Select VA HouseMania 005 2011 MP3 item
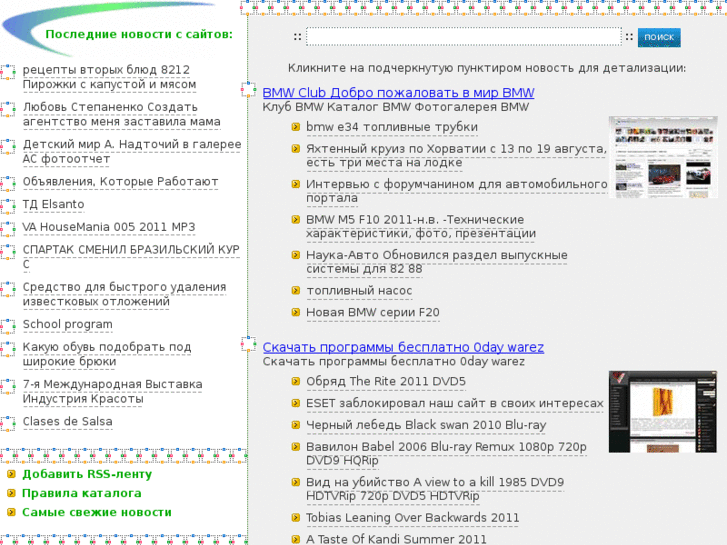 pos(109,227)
